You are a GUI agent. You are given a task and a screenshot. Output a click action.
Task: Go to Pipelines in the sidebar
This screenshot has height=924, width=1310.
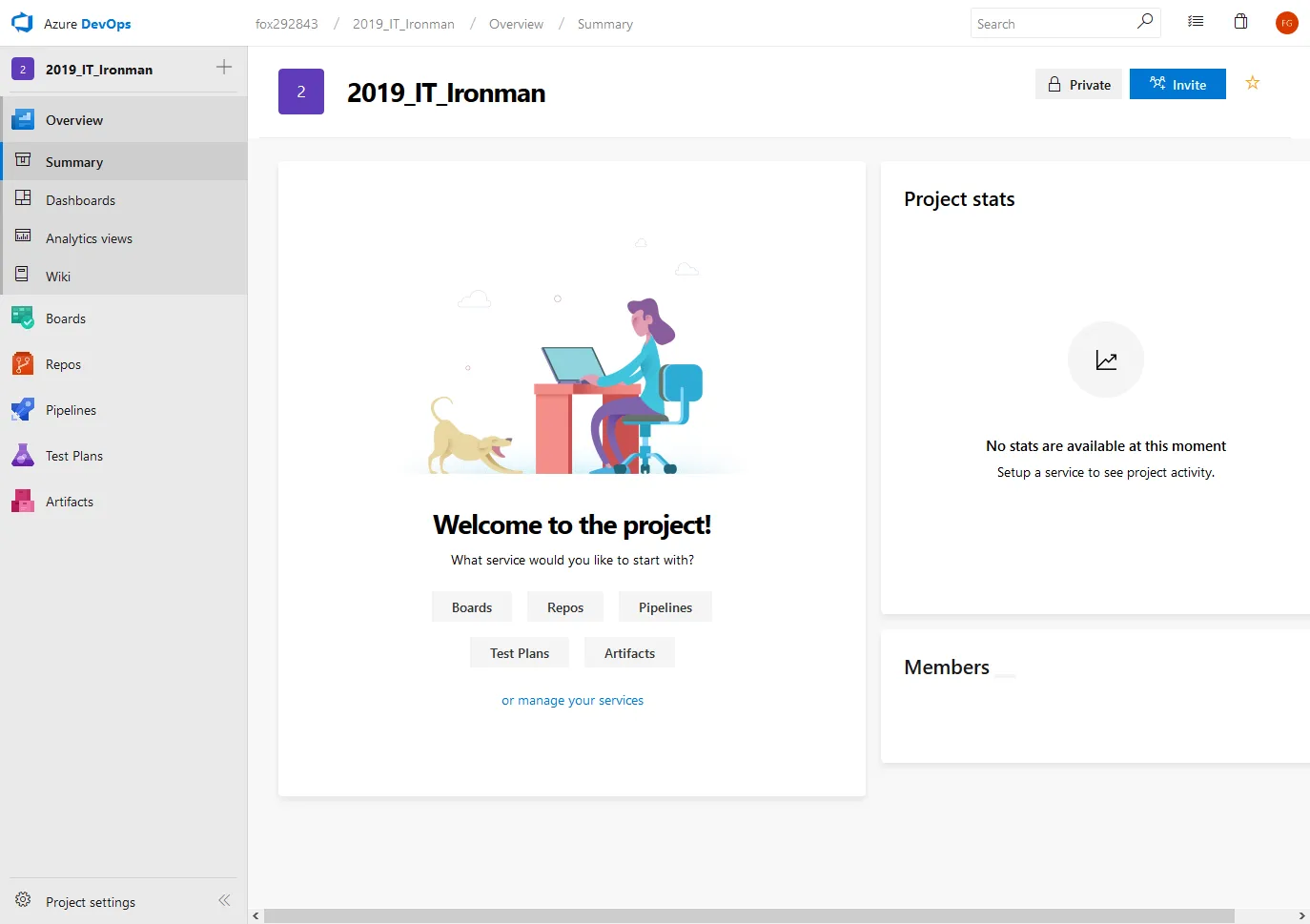71,410
